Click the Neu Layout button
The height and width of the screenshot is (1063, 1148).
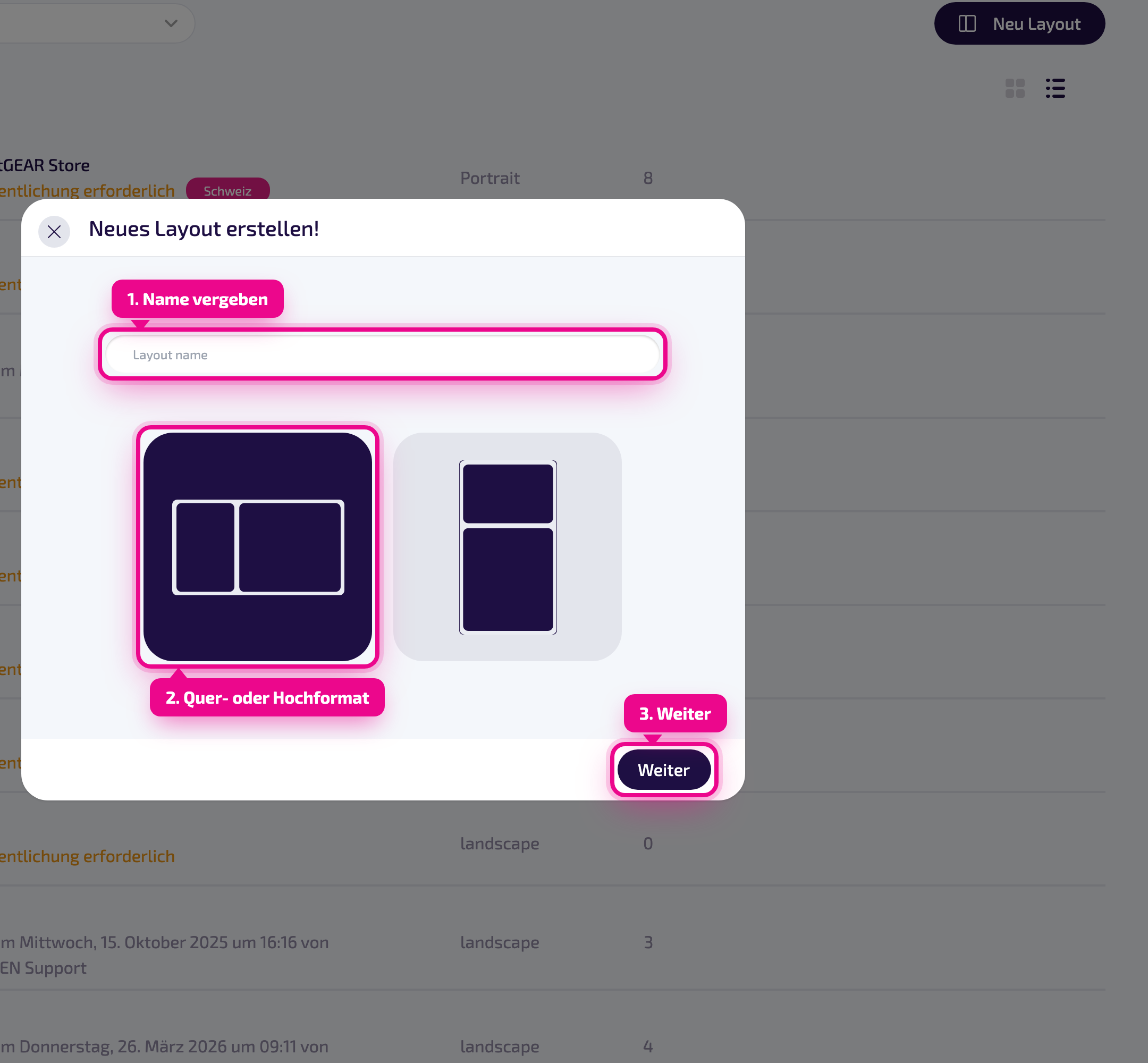coord(1019,23)
